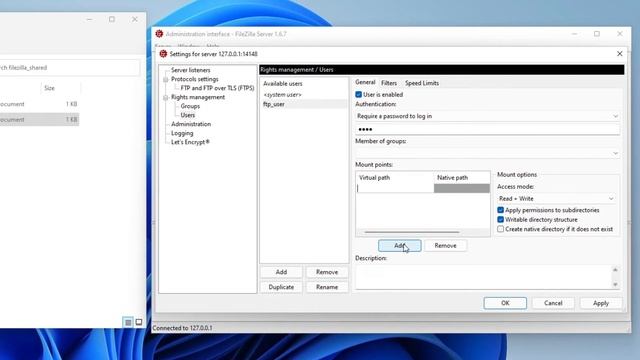Click Duplicate user button
The width and height of the screenshot is (640, 360).
281,287
